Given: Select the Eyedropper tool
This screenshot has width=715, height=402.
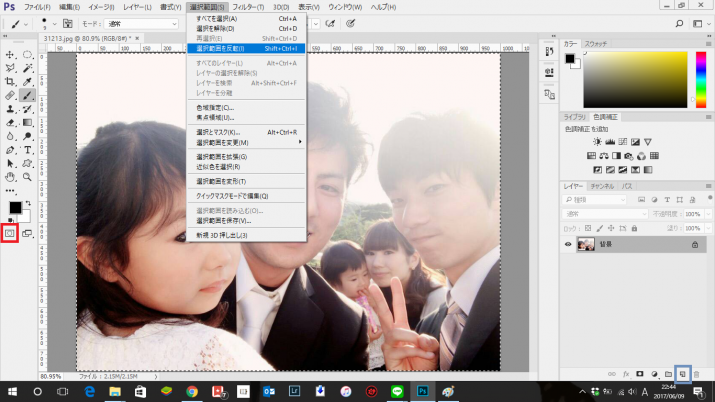Looking at the screenshot, I should tap(28, 82).
